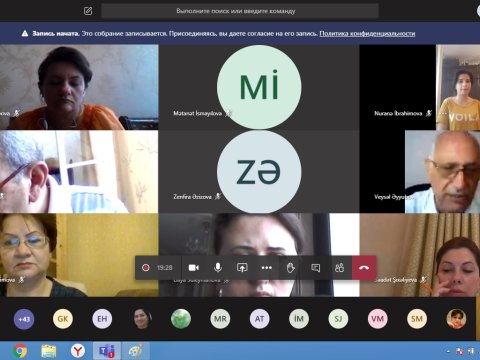Open more actions three-dot menu

(x=267, y=268)
